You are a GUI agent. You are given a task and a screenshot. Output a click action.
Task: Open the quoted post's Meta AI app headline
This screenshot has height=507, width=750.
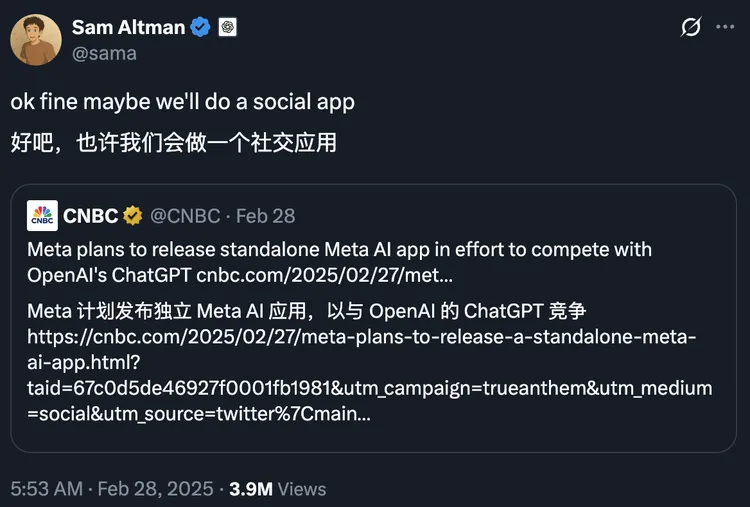point(339,248)
